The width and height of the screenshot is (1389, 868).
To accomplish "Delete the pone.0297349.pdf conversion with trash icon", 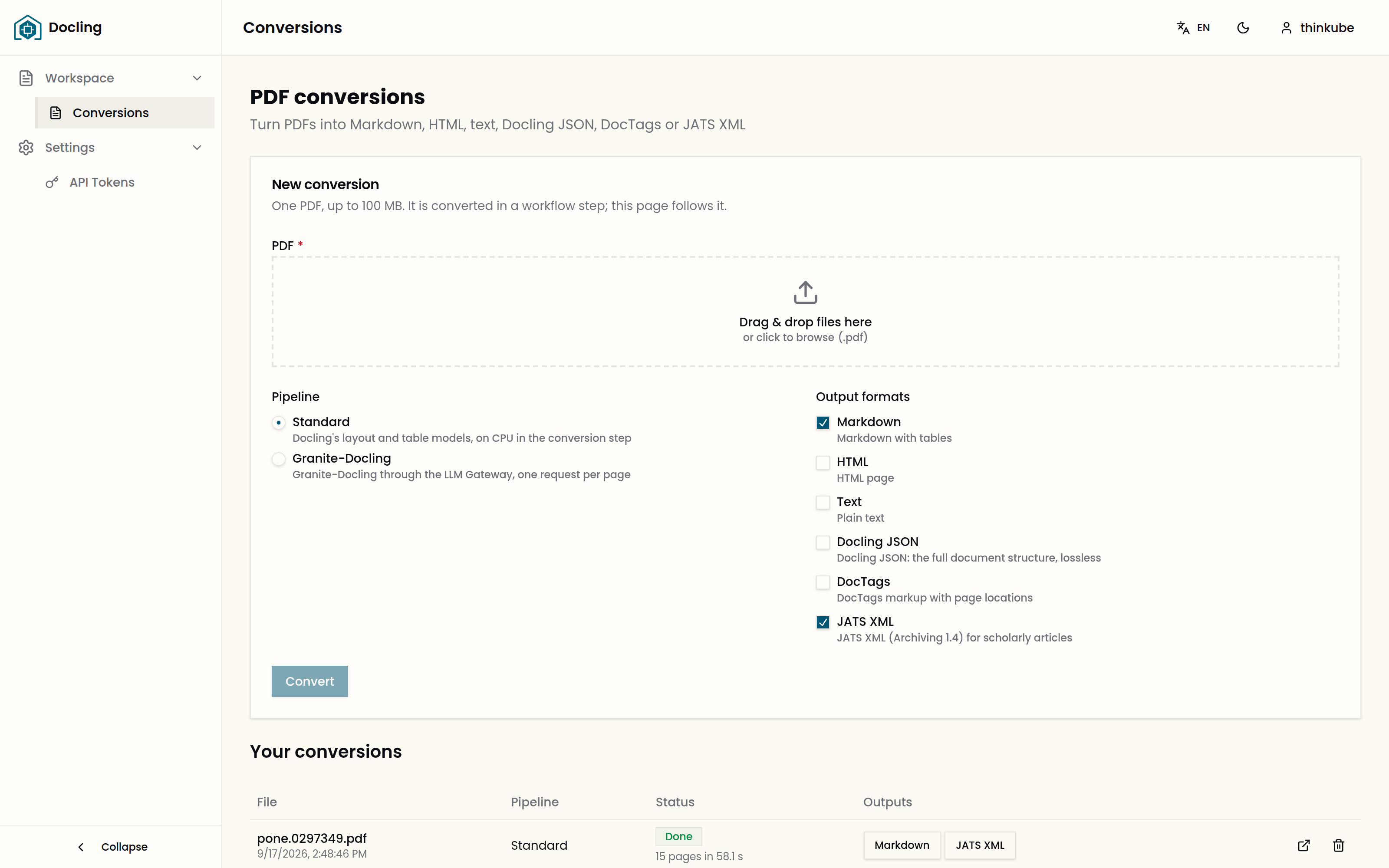I will coord(1339,845).
